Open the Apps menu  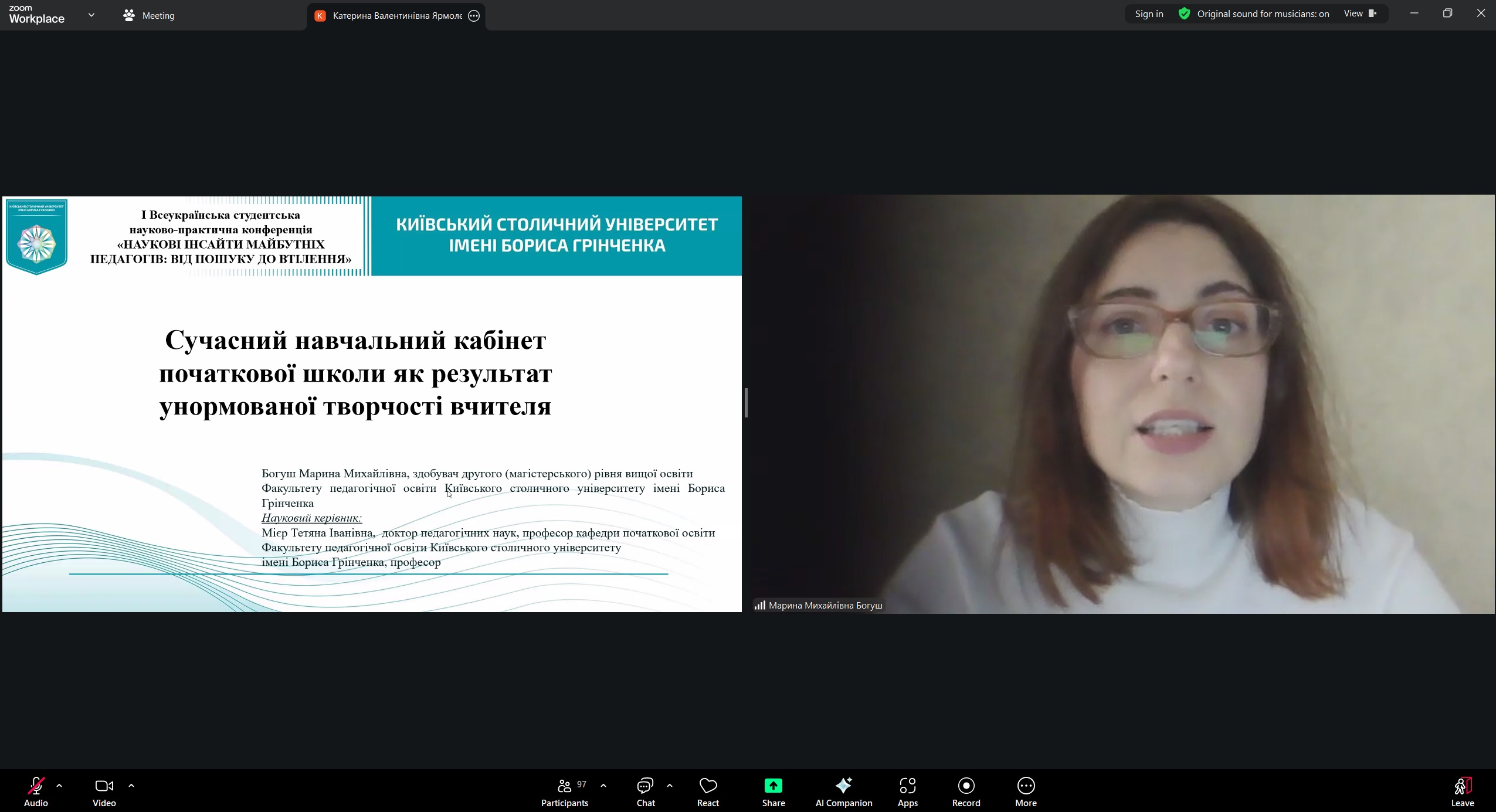tap(907, 791)
